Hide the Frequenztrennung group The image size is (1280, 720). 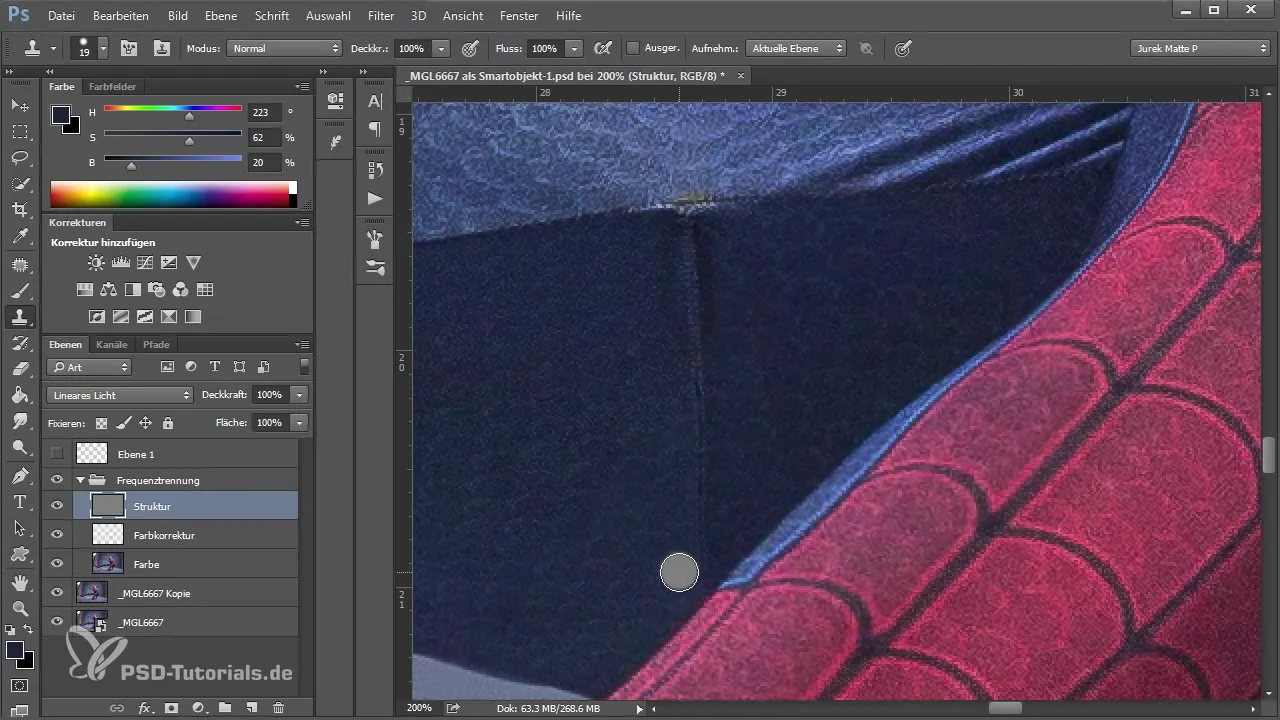point(57,480)
